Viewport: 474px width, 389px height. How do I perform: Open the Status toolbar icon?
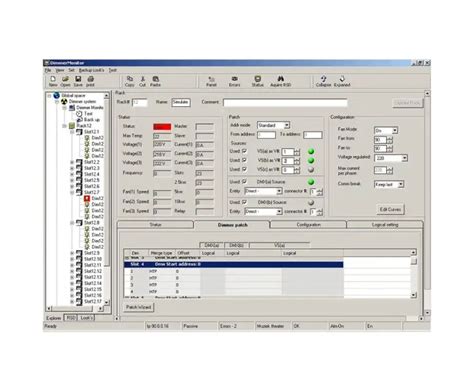coord(257,79)
